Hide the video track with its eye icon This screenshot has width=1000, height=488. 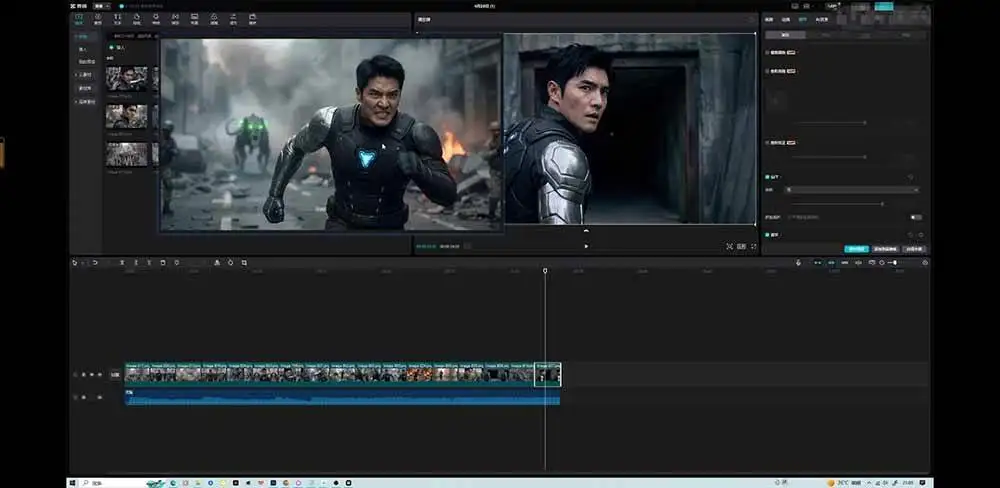[x=91, y=374]
